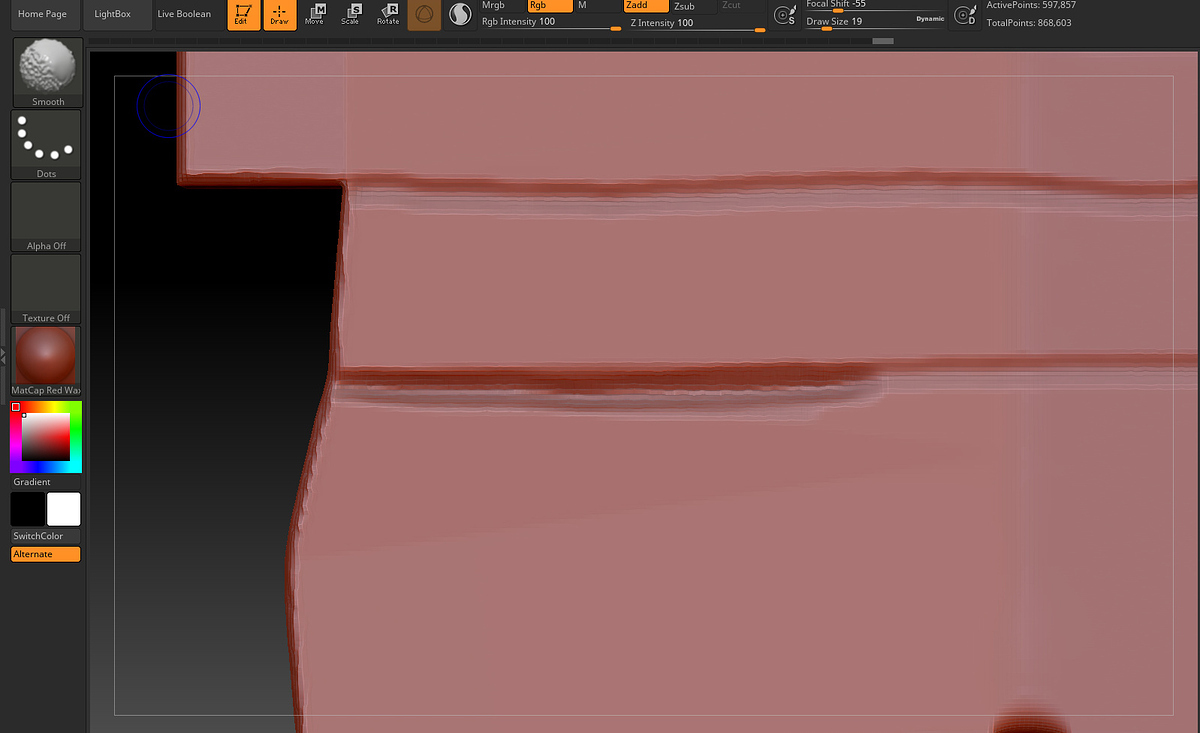The image size is (1200, 733).
Task: Enable M material mode
Action: point(598,6)
